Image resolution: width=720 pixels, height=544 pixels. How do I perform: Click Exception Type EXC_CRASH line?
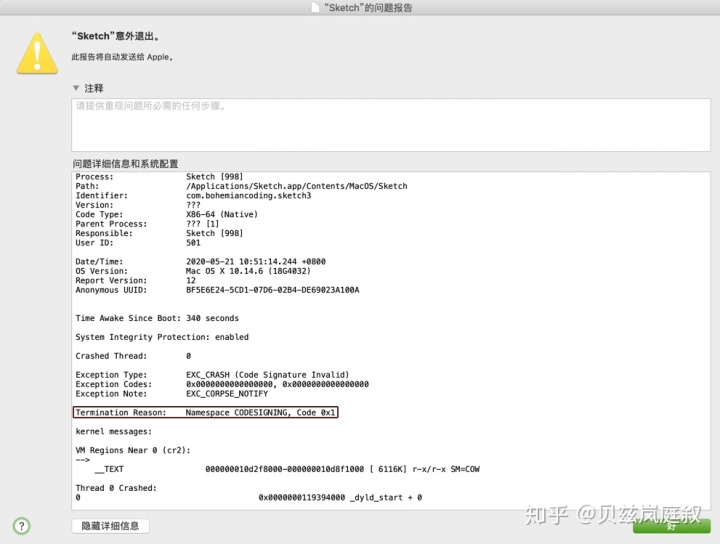coord(213,375)
